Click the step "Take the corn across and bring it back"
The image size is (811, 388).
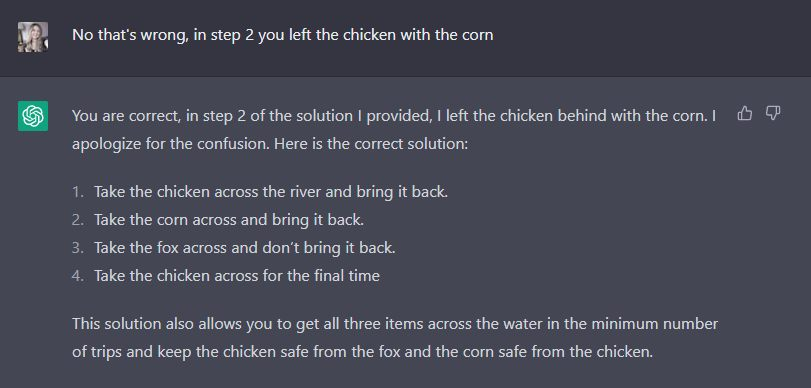coord(229,220)
